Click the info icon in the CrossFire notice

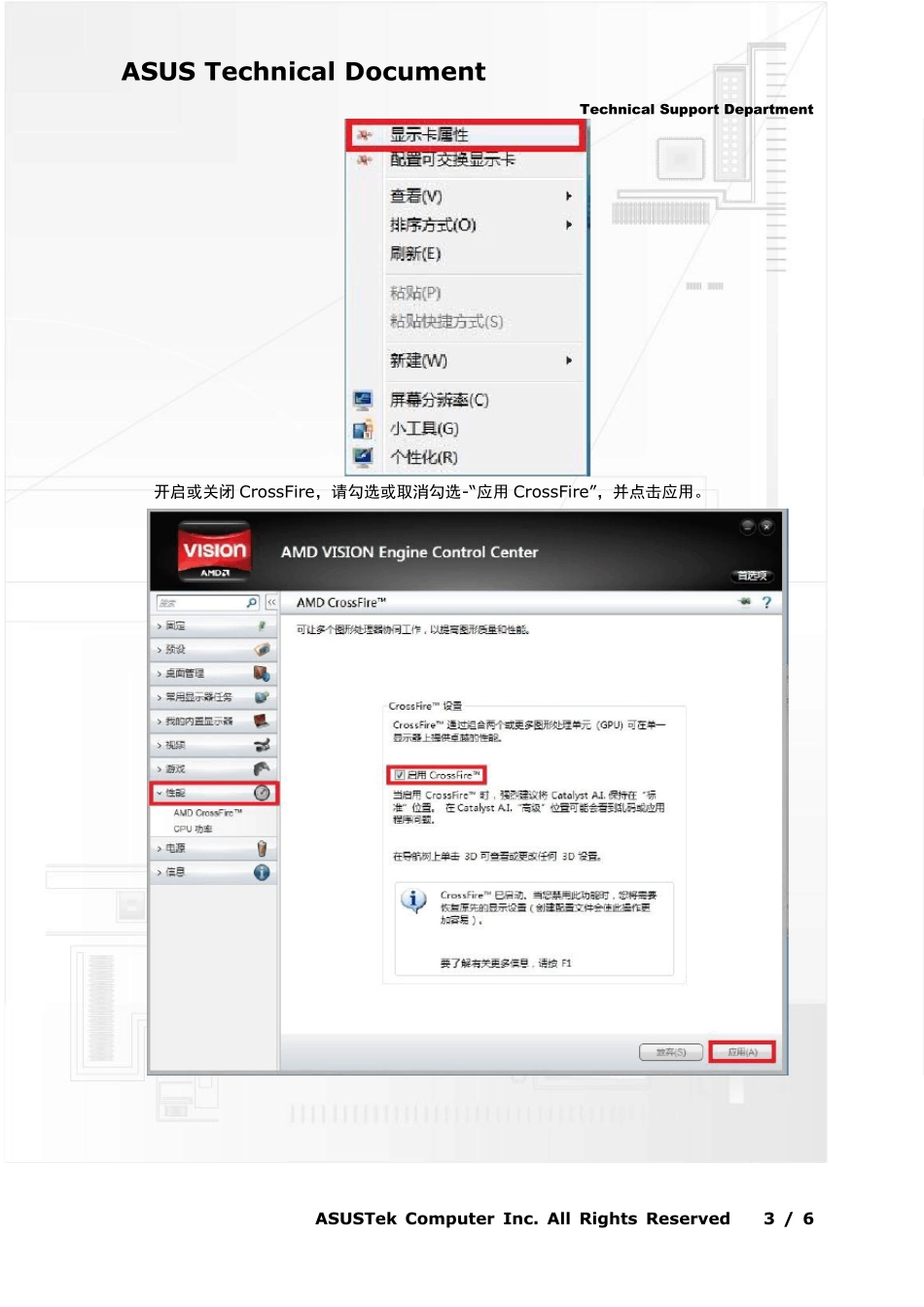click(413, 901)
